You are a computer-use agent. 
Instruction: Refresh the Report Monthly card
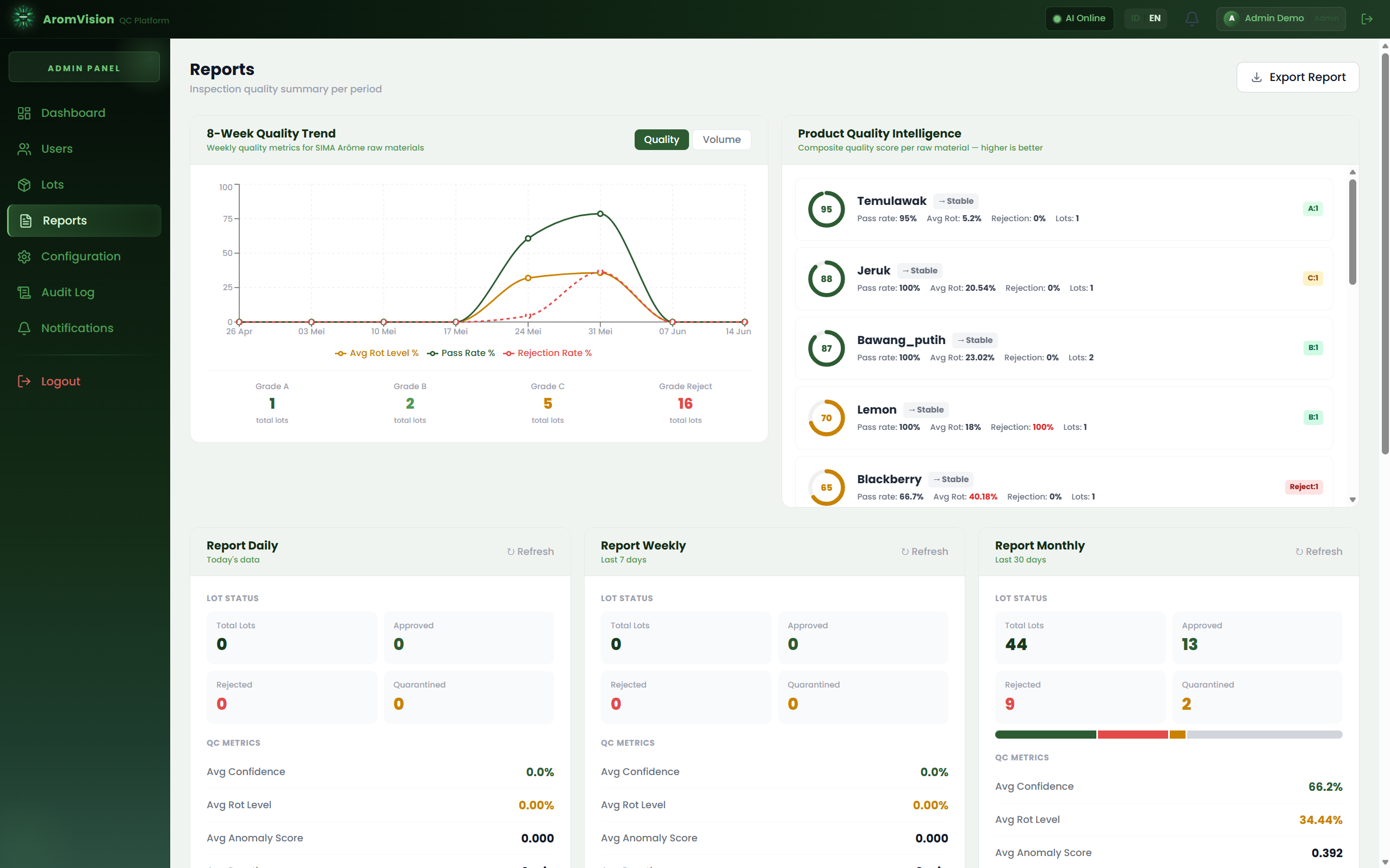pyautogui.click(x=1319, y=551)
